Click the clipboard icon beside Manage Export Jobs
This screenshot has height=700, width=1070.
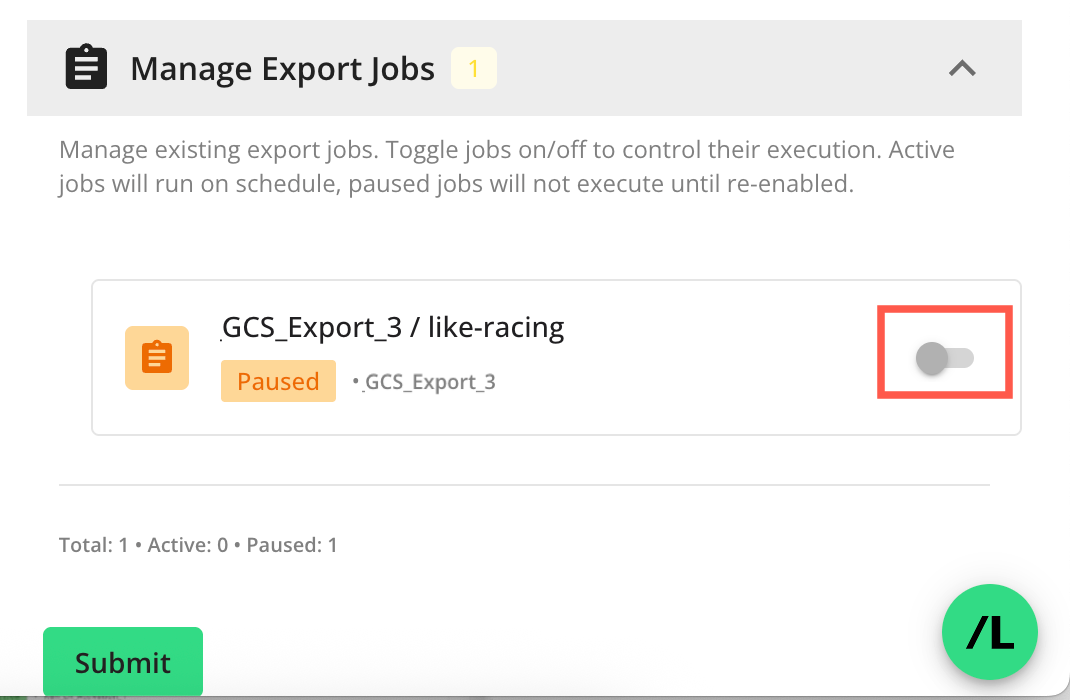86,68
